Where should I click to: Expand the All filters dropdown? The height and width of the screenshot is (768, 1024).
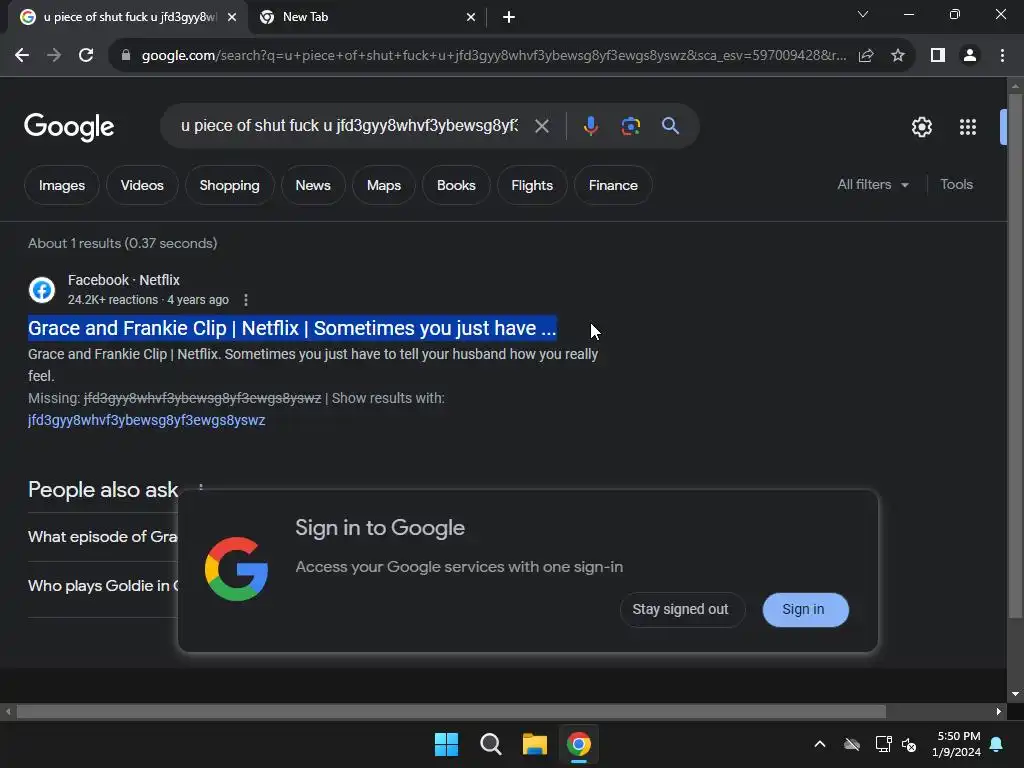872,185
